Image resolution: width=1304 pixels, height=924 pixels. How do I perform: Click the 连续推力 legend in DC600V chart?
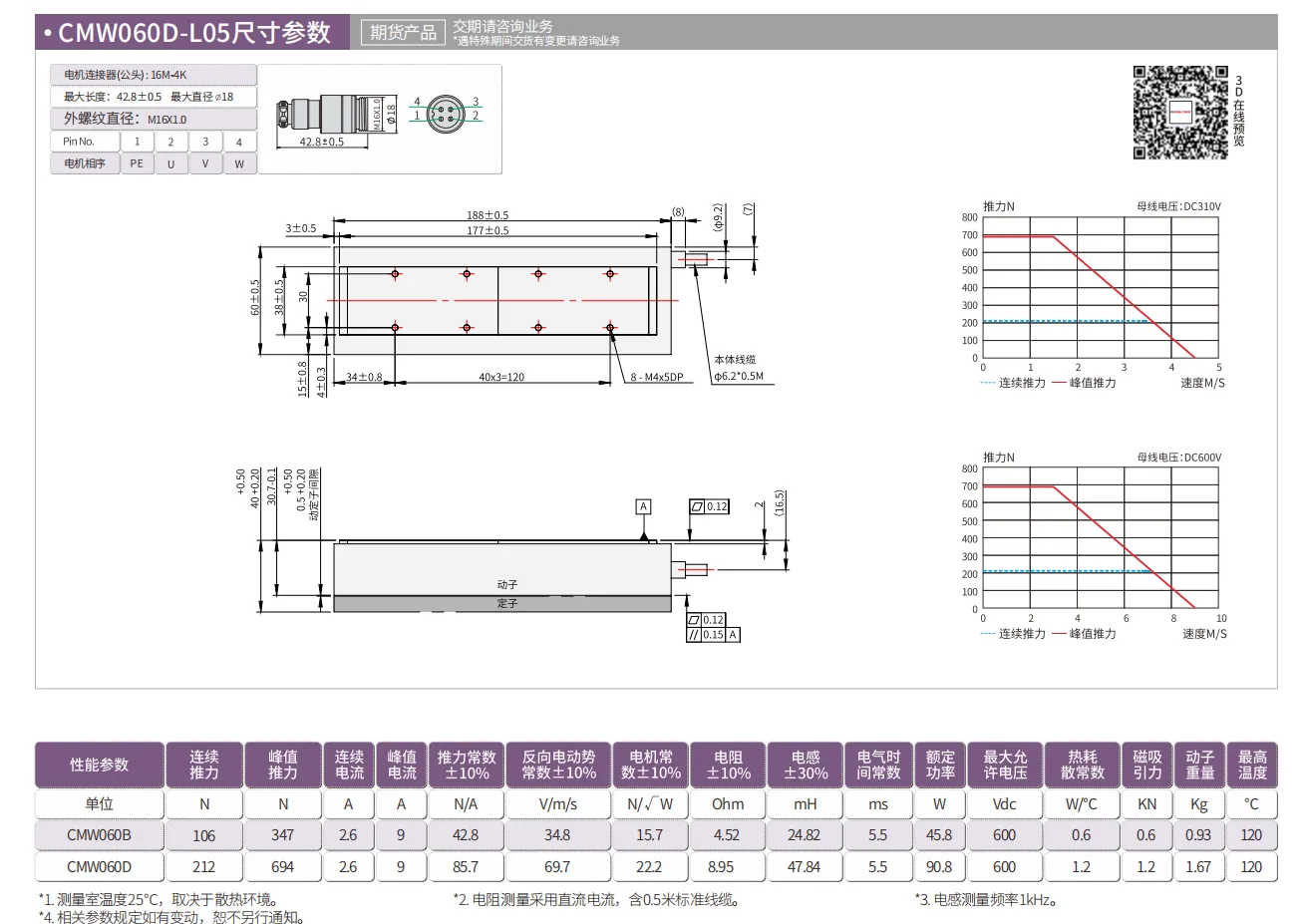pyautogui.click(x=1014, y=634)
